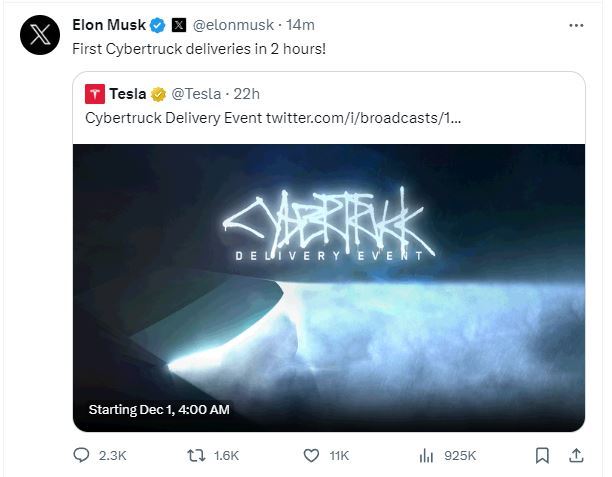This screenshot has width=612, height=477.
Task: Click the 'Starting Dec 1, 4:00 AM' label
Action: [x=159, y=409]
